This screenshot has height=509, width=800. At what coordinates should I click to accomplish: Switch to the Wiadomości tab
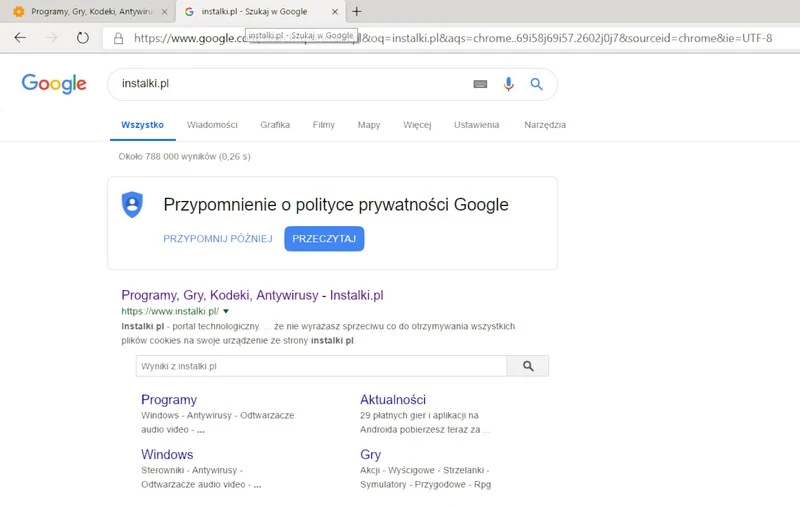(x=212, y=125)
